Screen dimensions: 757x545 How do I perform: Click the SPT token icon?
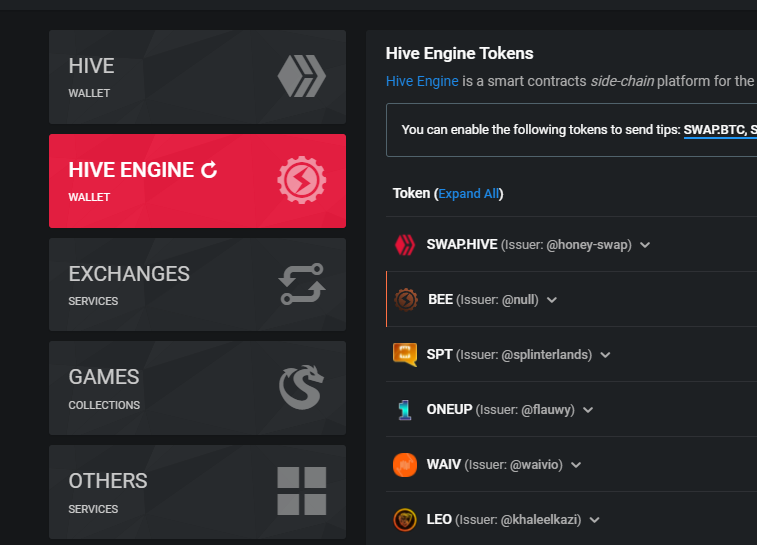(405, 355)
